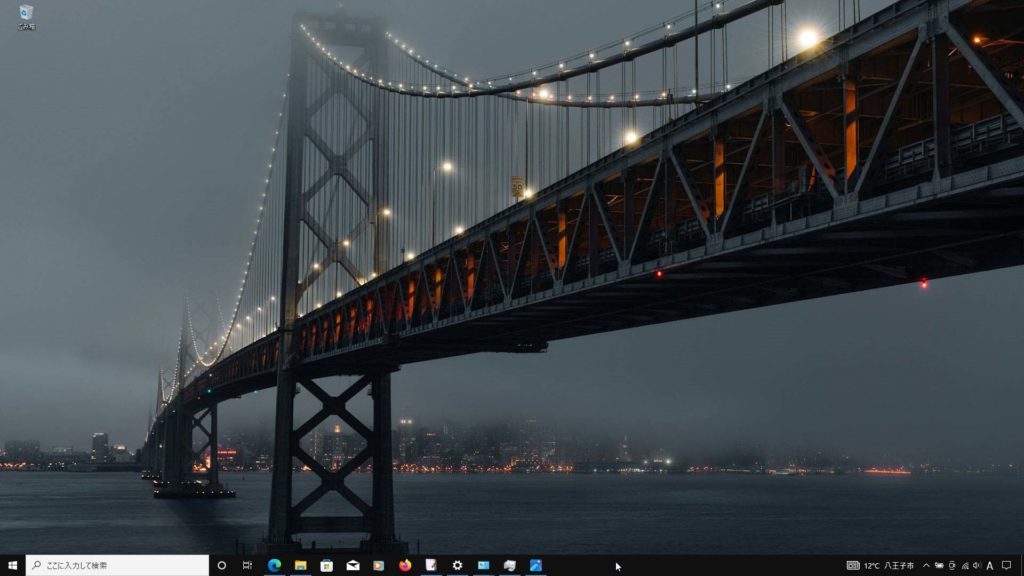This screenshot has width=1024, height=576.
Task: Open the Recycle Bin desktop icon
Action: coord(26,16)
